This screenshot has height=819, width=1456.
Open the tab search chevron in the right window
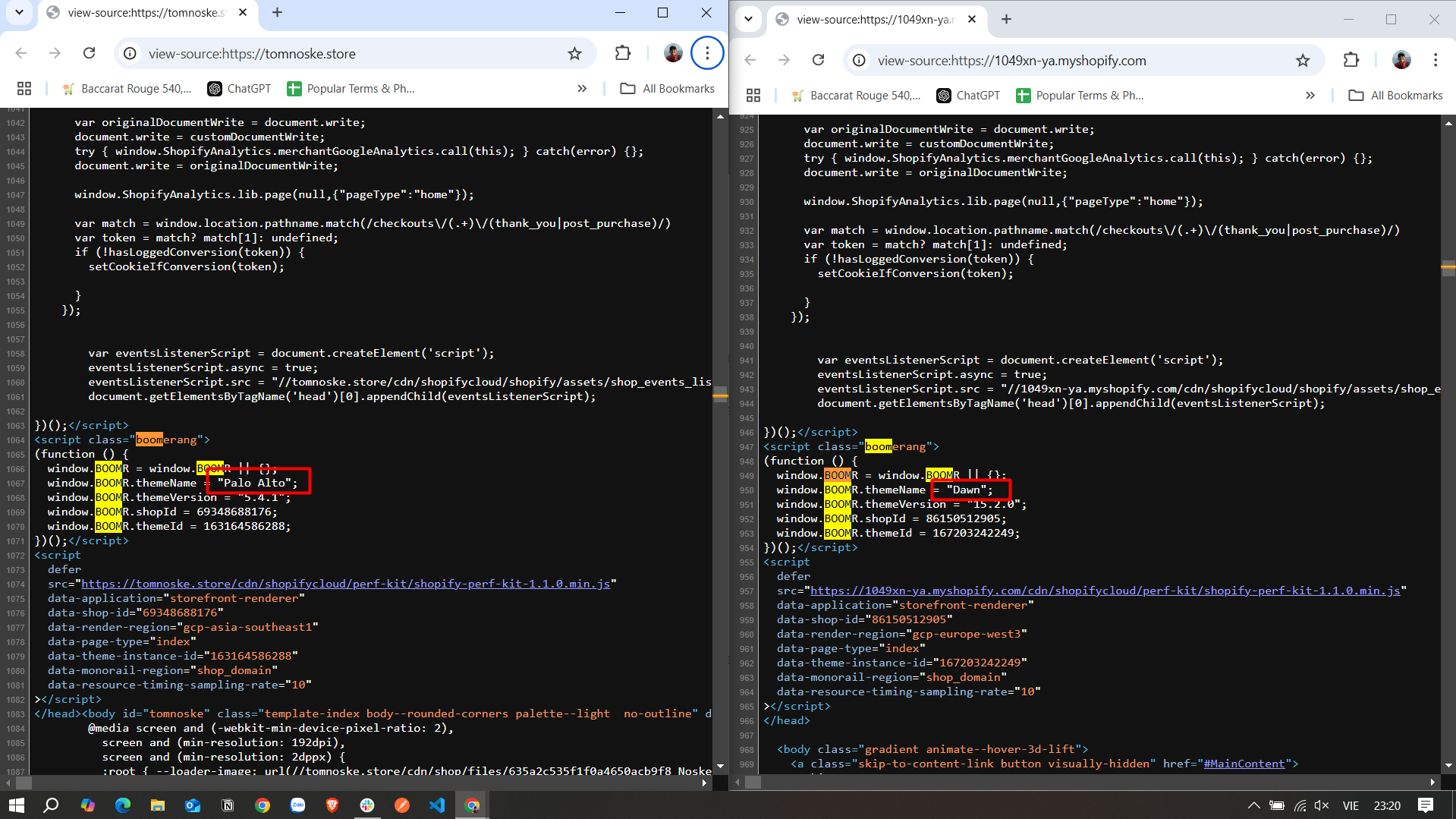click(748, 19)
